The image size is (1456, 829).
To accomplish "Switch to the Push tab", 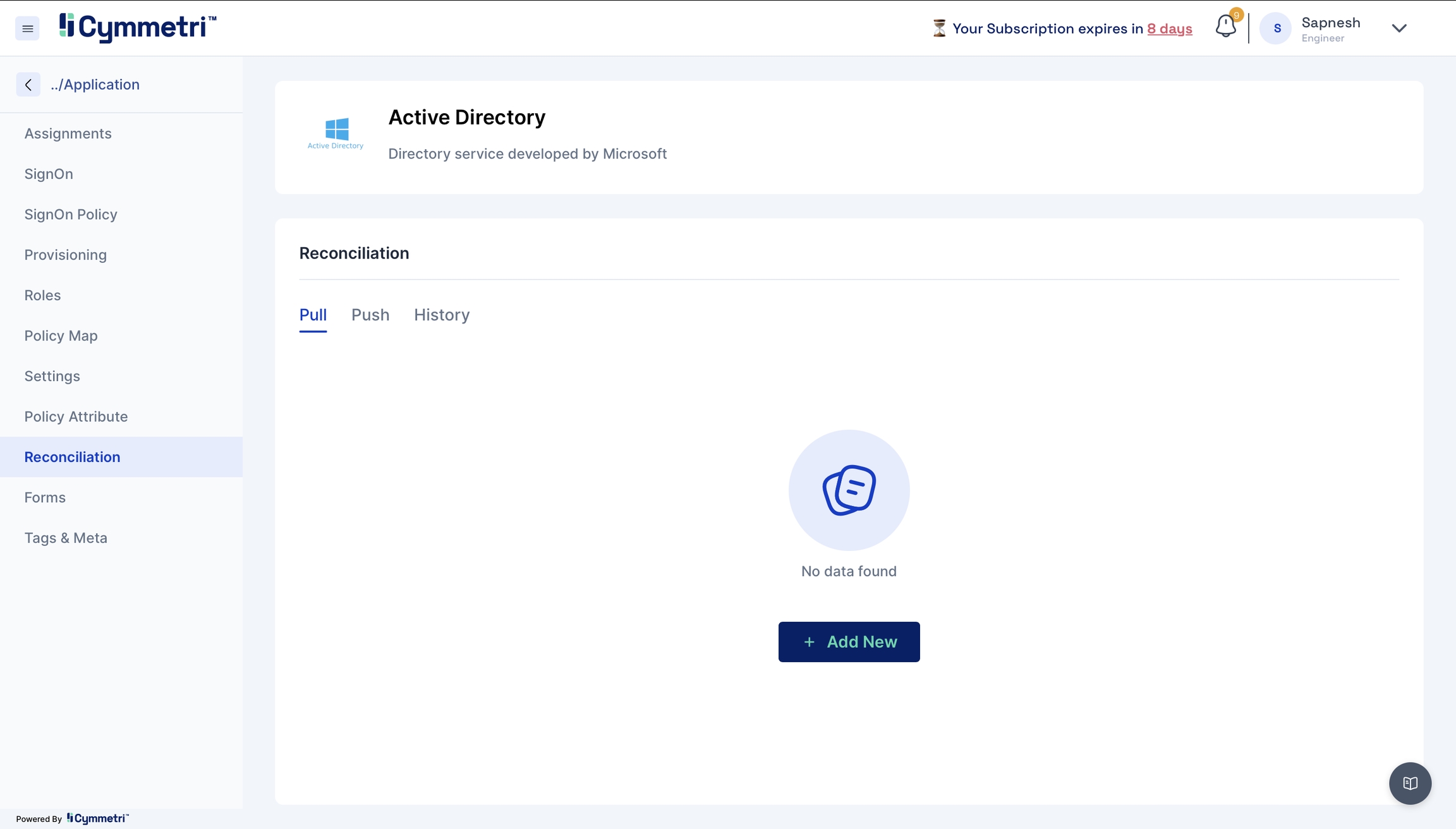I will (370, 315).
